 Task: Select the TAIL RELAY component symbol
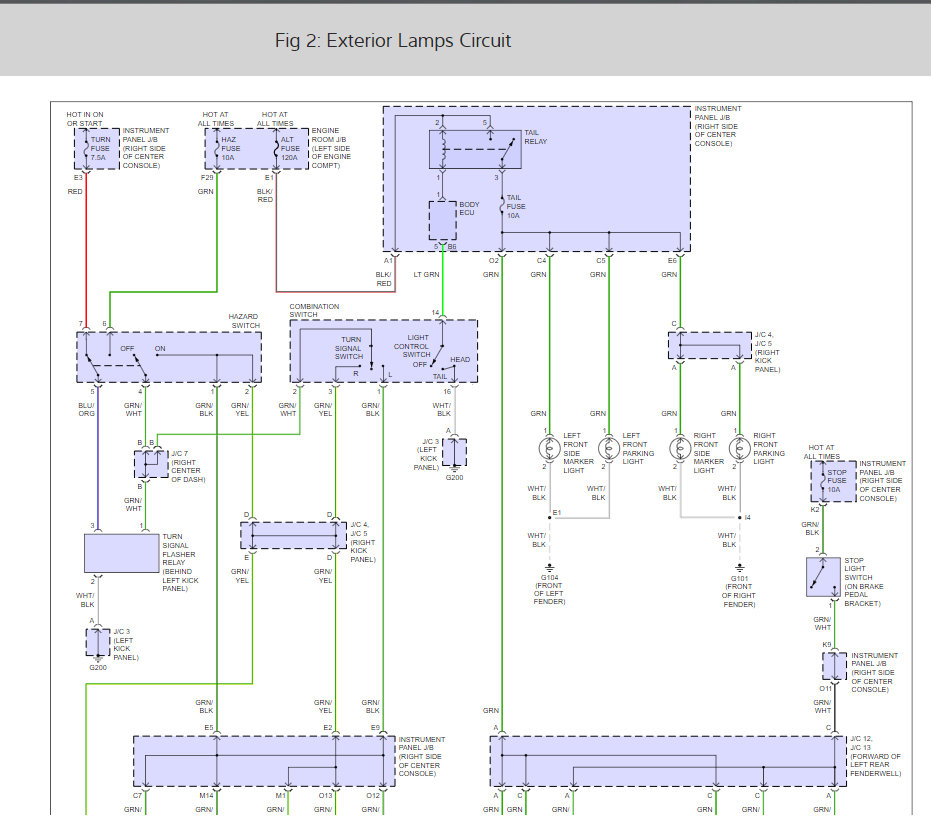coord(475,150)
